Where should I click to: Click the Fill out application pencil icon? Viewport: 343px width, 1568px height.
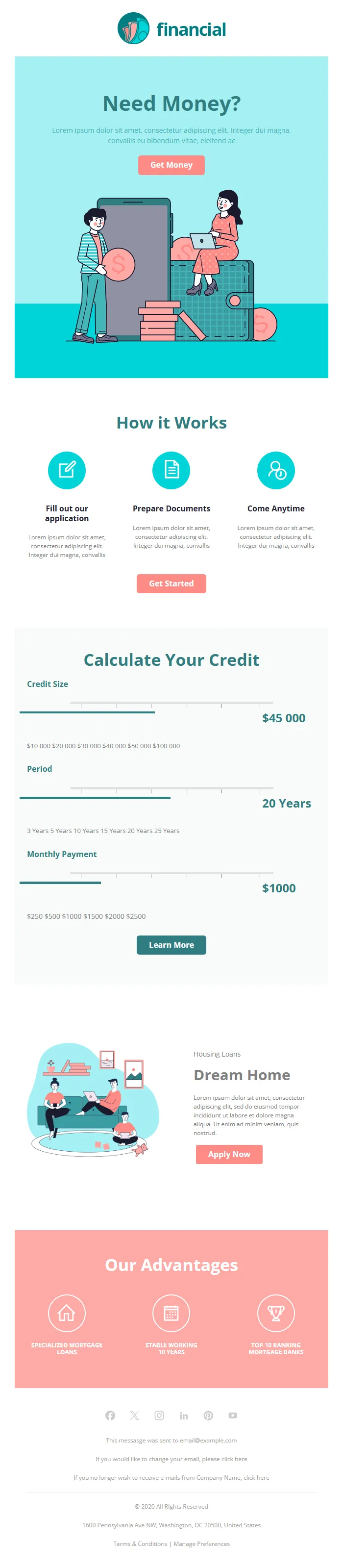point(67,470)
